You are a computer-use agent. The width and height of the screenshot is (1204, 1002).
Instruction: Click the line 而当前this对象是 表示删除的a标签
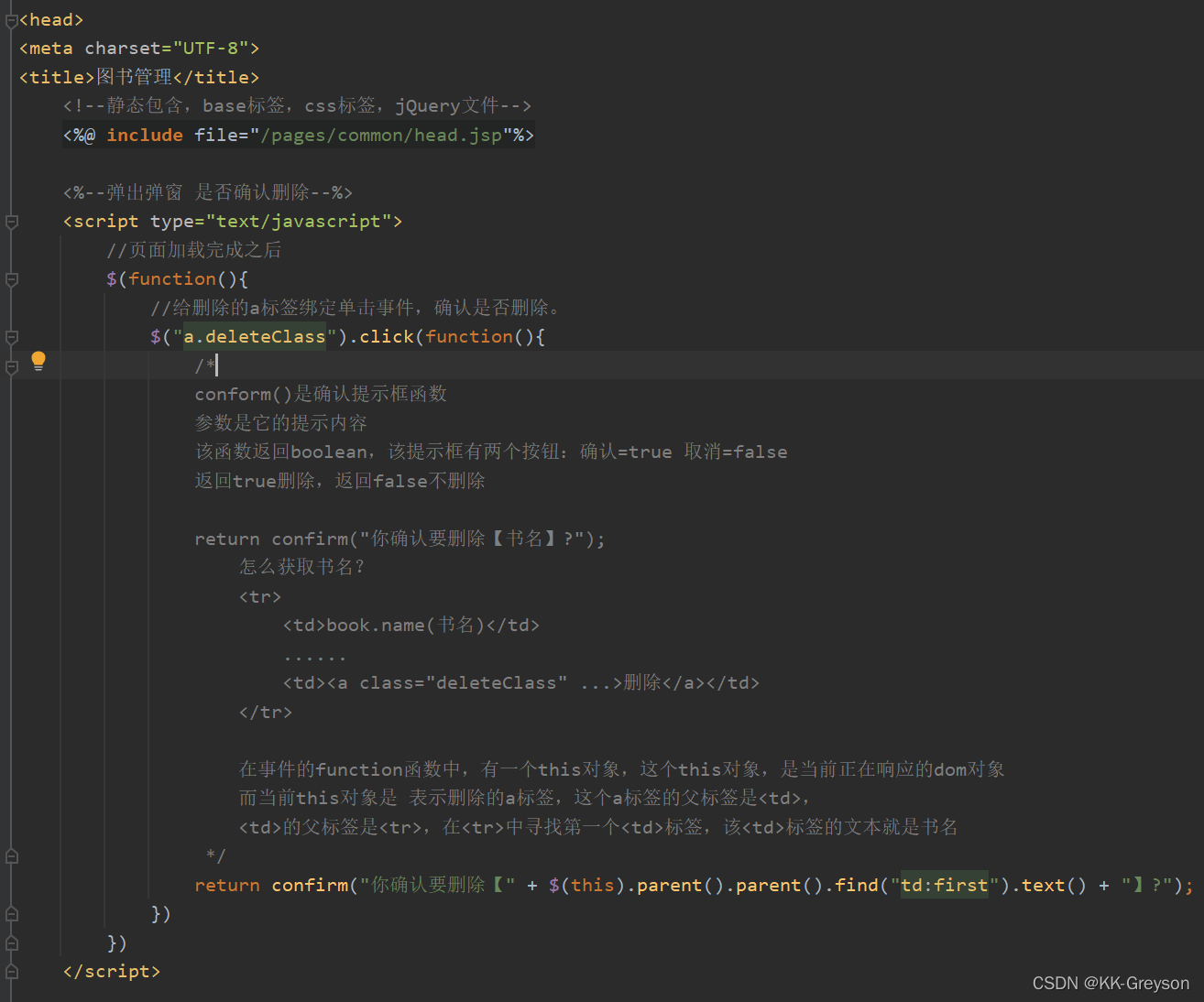(524, 798)
